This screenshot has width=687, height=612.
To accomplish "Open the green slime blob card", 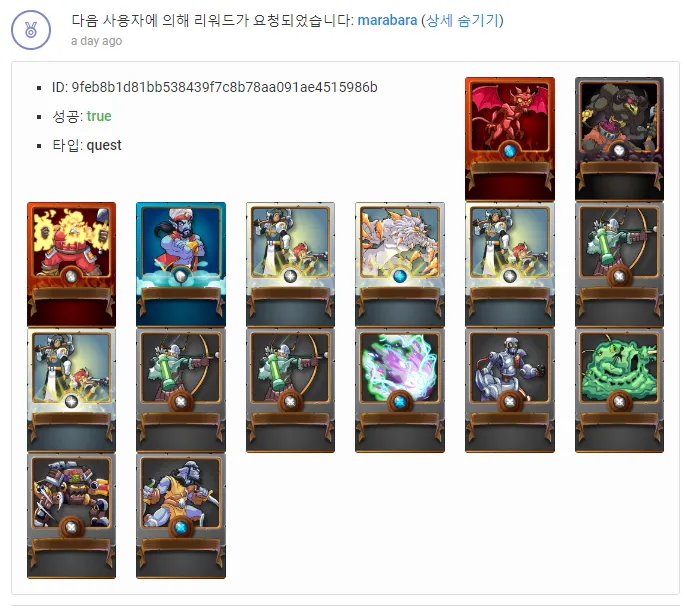I will click(x=619, y=390).
